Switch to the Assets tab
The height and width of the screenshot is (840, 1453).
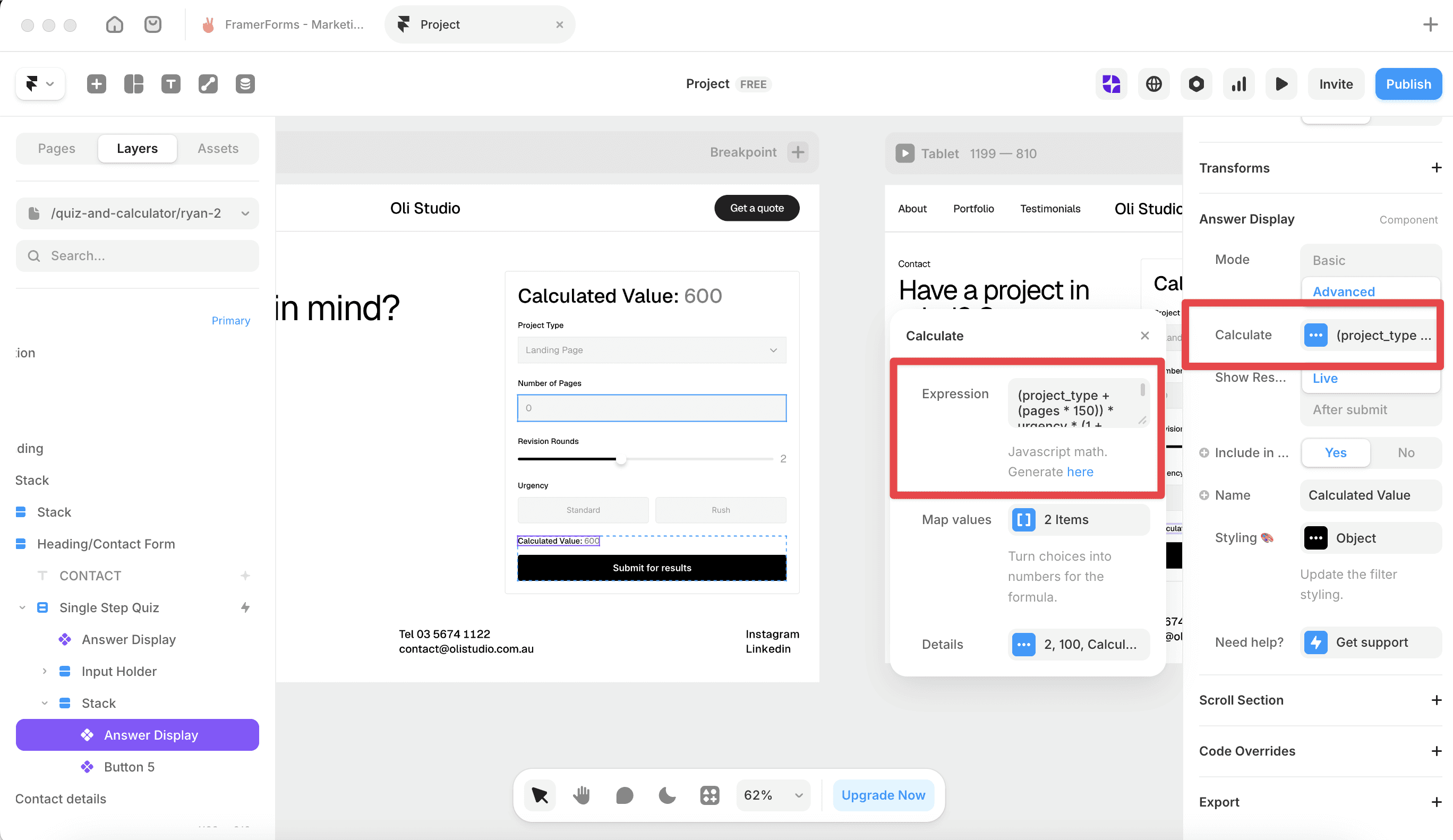pyautogui.click(x=218, y=148)
